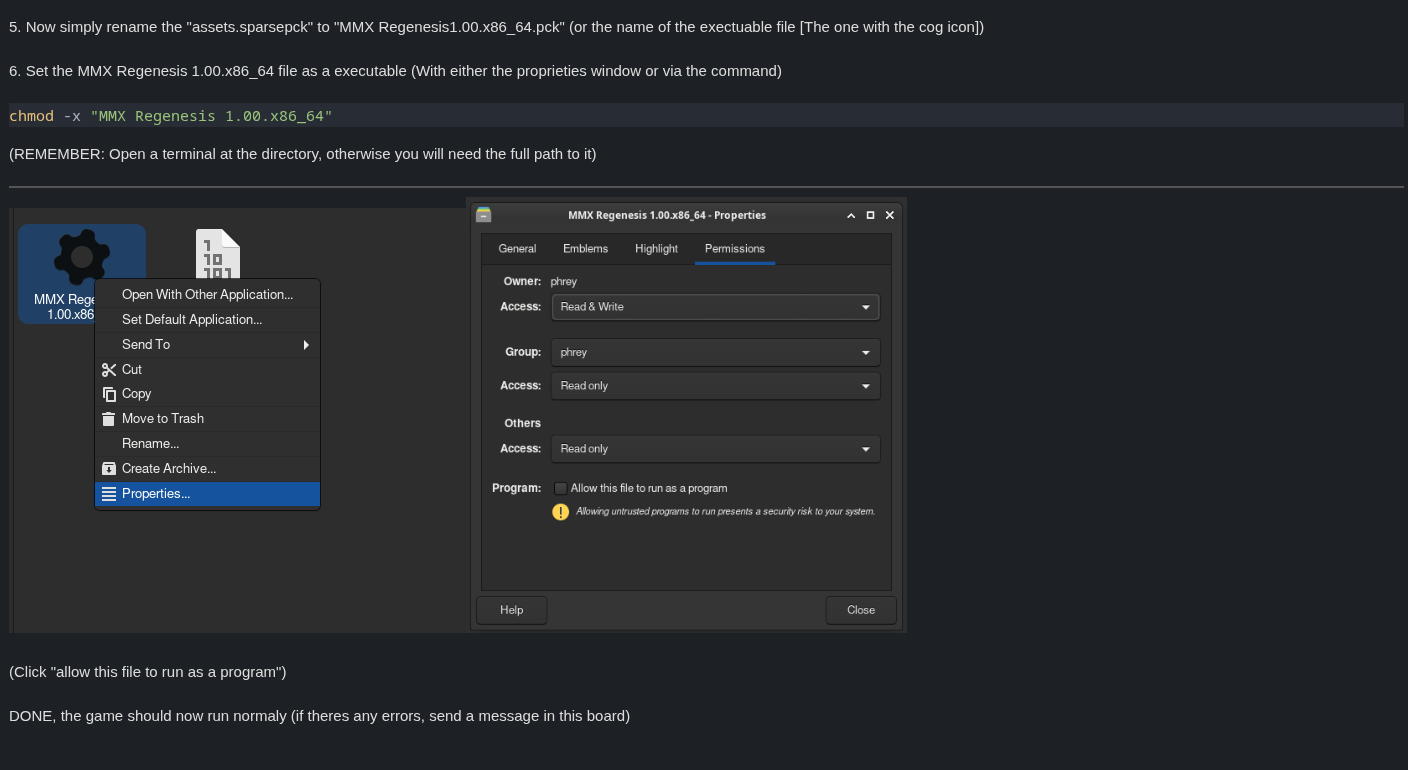Expand the Send To submenu arrow
Image resolution: width=1408 pixels, height=770 pixels.
tap(306, 345)
